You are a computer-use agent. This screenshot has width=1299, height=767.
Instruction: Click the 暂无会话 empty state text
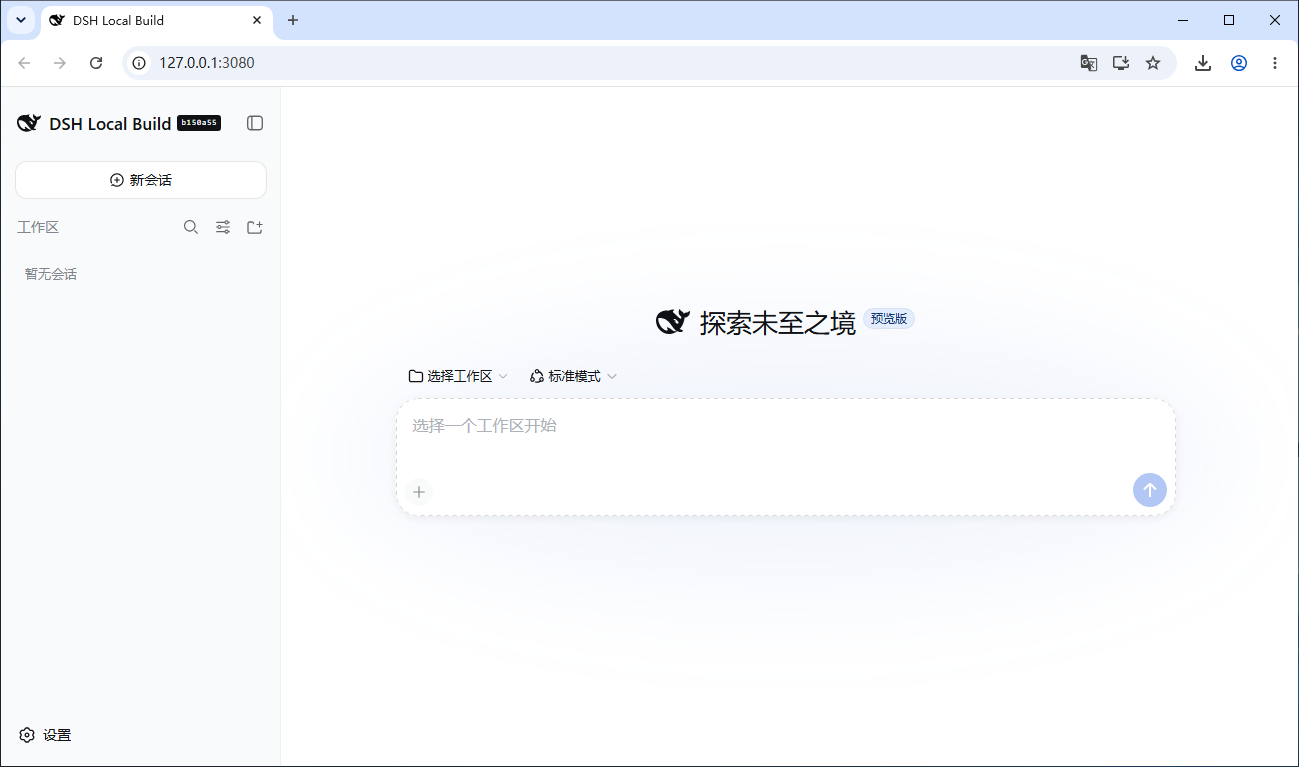[x=51, y=274]
